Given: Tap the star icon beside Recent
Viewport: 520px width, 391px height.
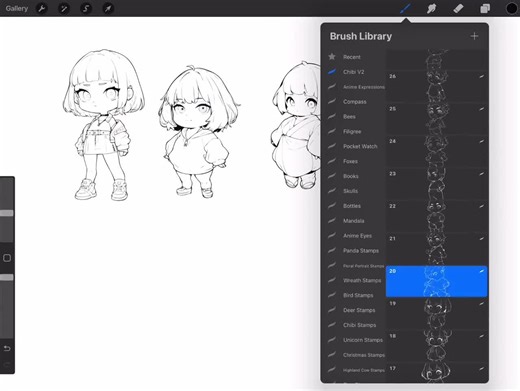Looking at the screenshot, I should [x=332, y=57].
